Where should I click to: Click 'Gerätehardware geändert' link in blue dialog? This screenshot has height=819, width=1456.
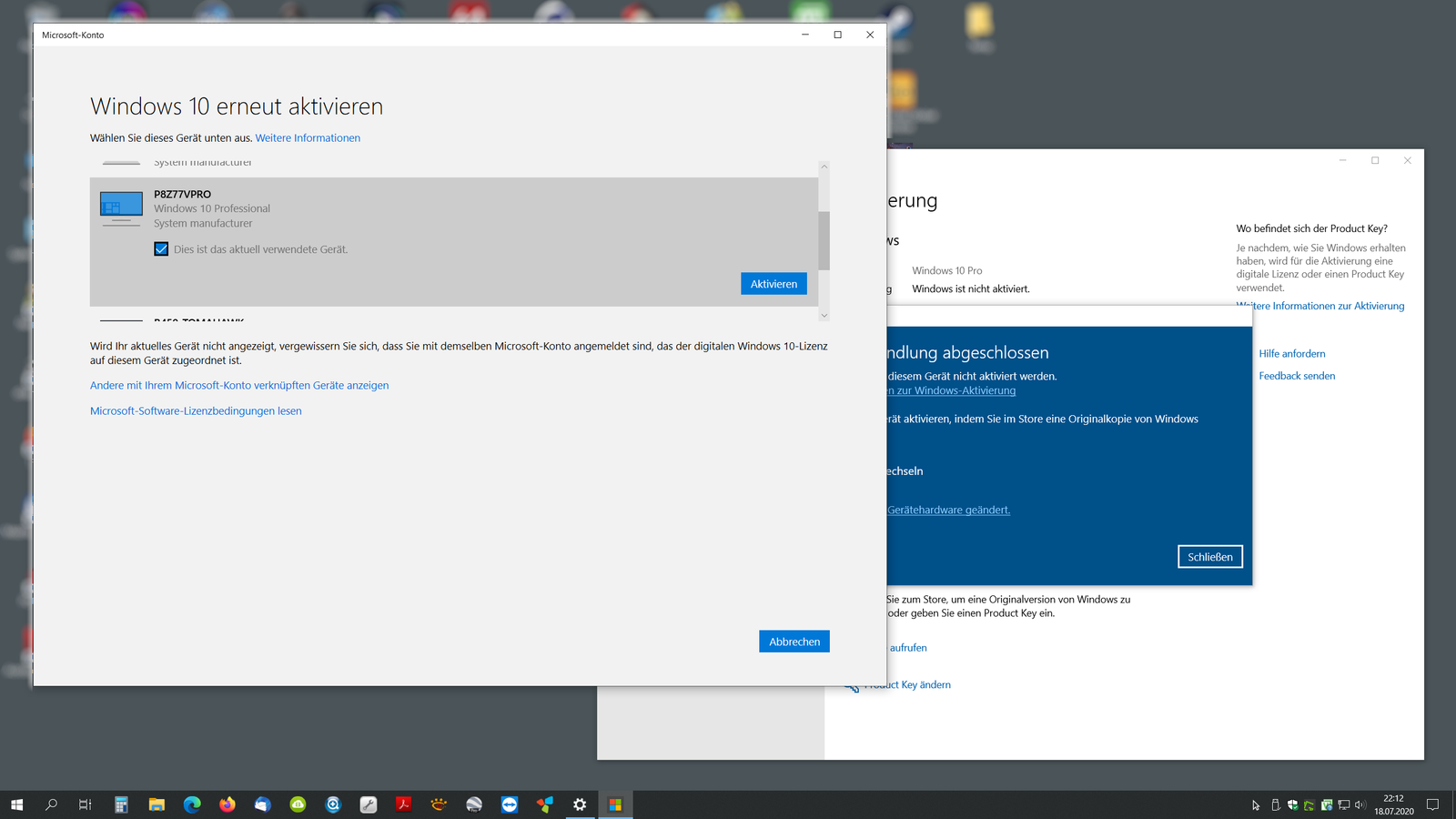click(949, 511)
